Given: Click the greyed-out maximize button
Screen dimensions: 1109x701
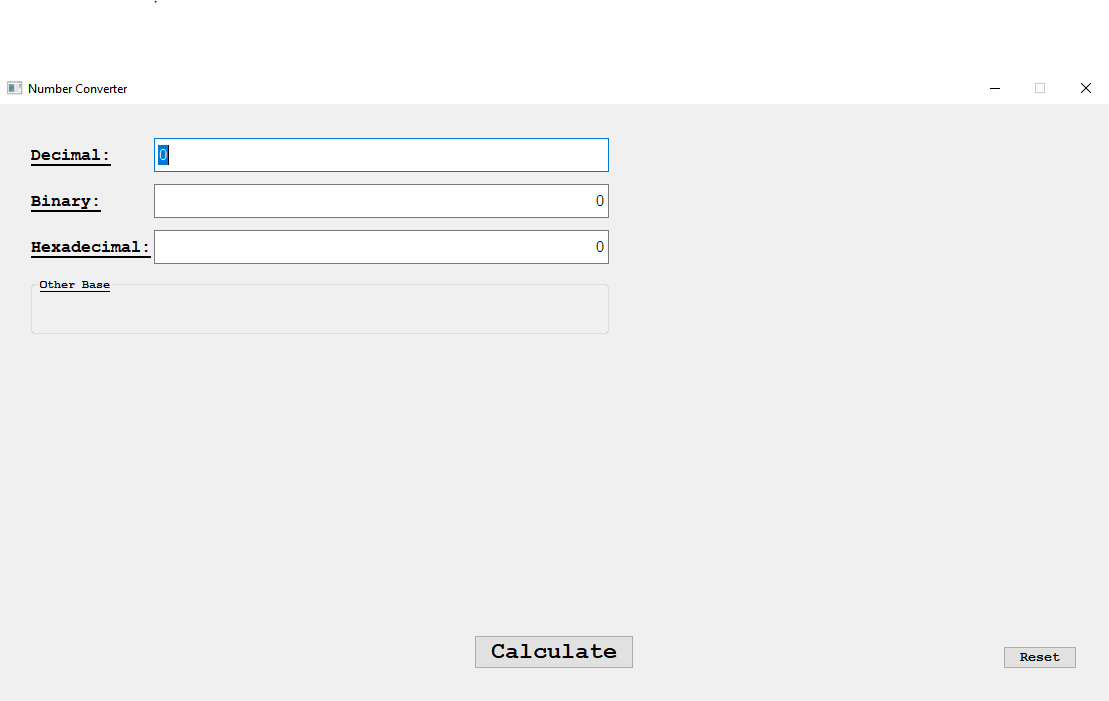Looking at the screenshot, I should (x=1040, y=88).
